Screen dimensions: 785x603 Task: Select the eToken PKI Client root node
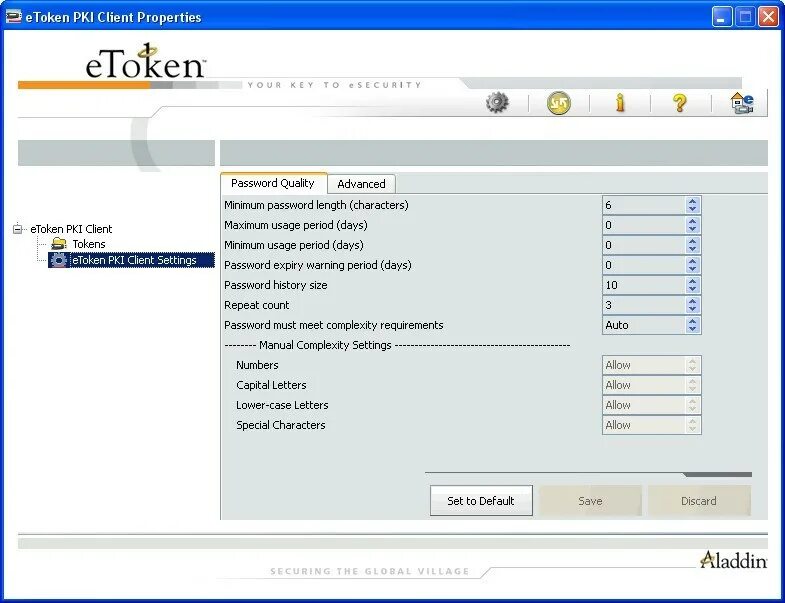(71, 229)
